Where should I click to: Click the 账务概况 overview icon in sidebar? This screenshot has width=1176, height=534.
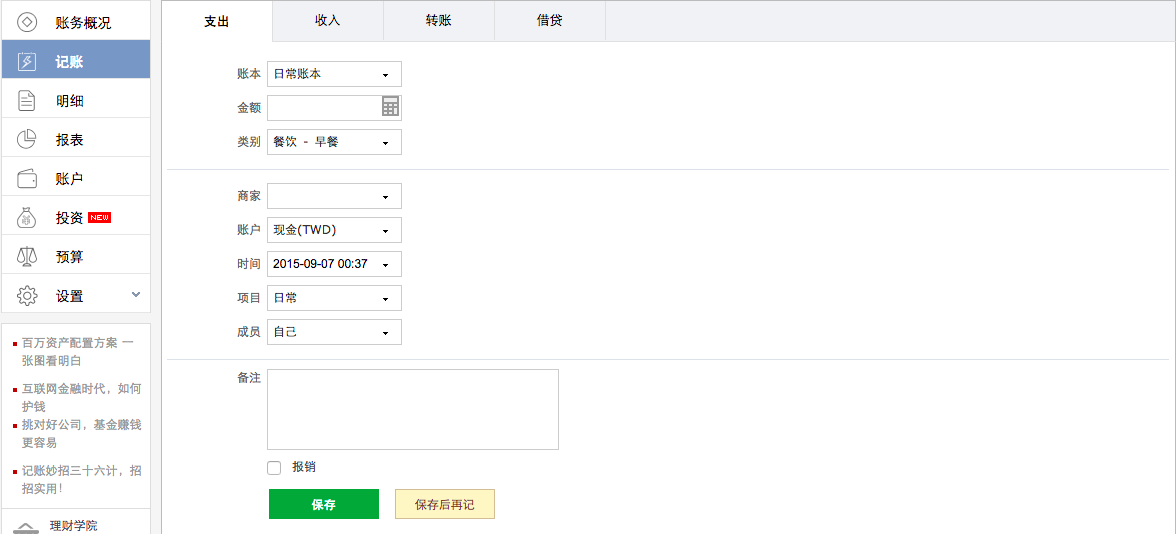[x=28, y=22]
